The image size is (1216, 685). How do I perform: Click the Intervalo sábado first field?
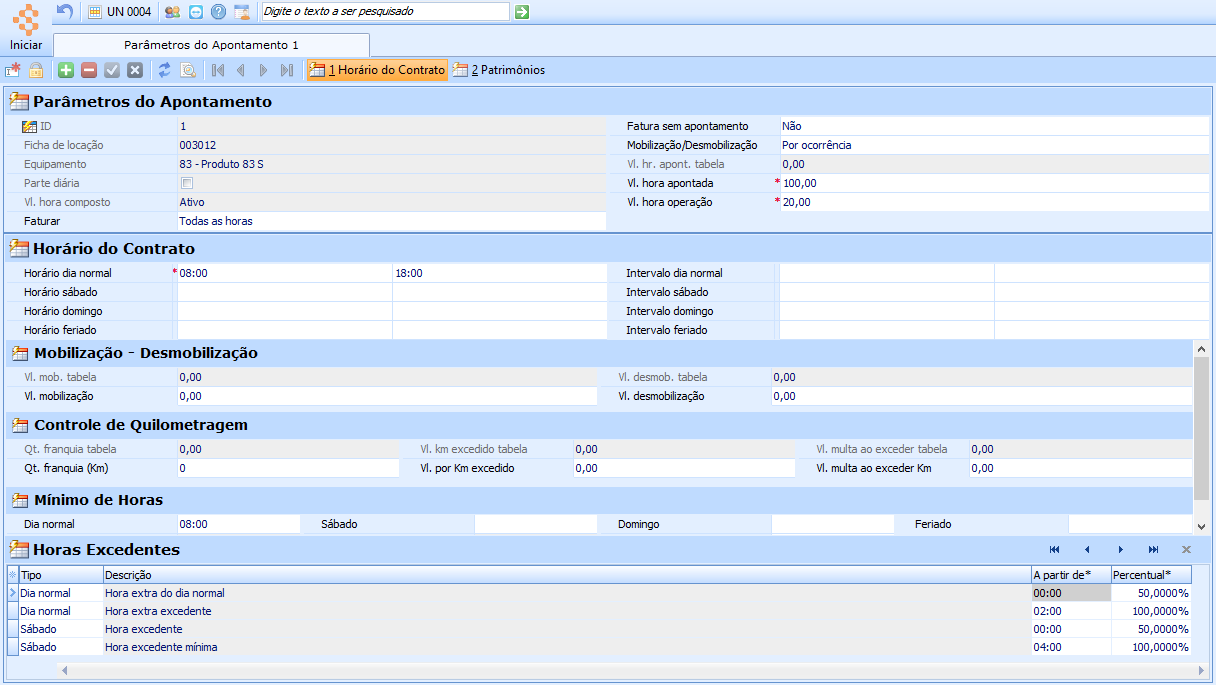point(887,292)
